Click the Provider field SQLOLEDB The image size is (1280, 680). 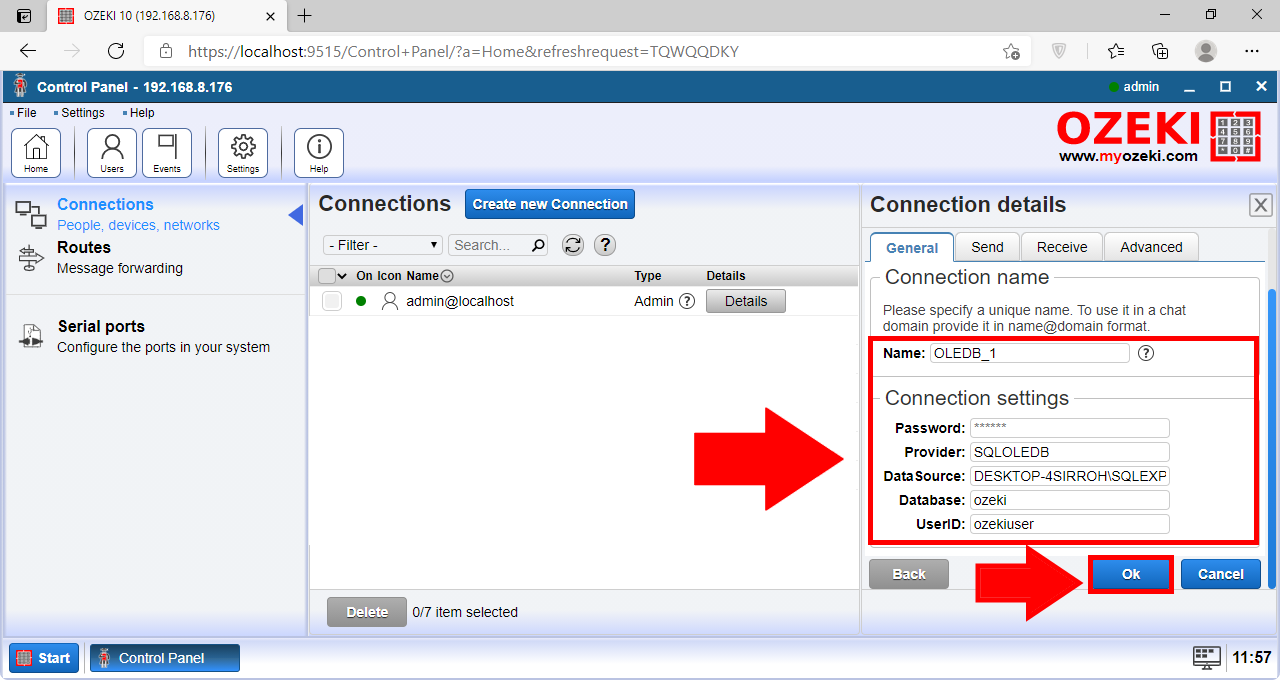tap(1070, 452)
